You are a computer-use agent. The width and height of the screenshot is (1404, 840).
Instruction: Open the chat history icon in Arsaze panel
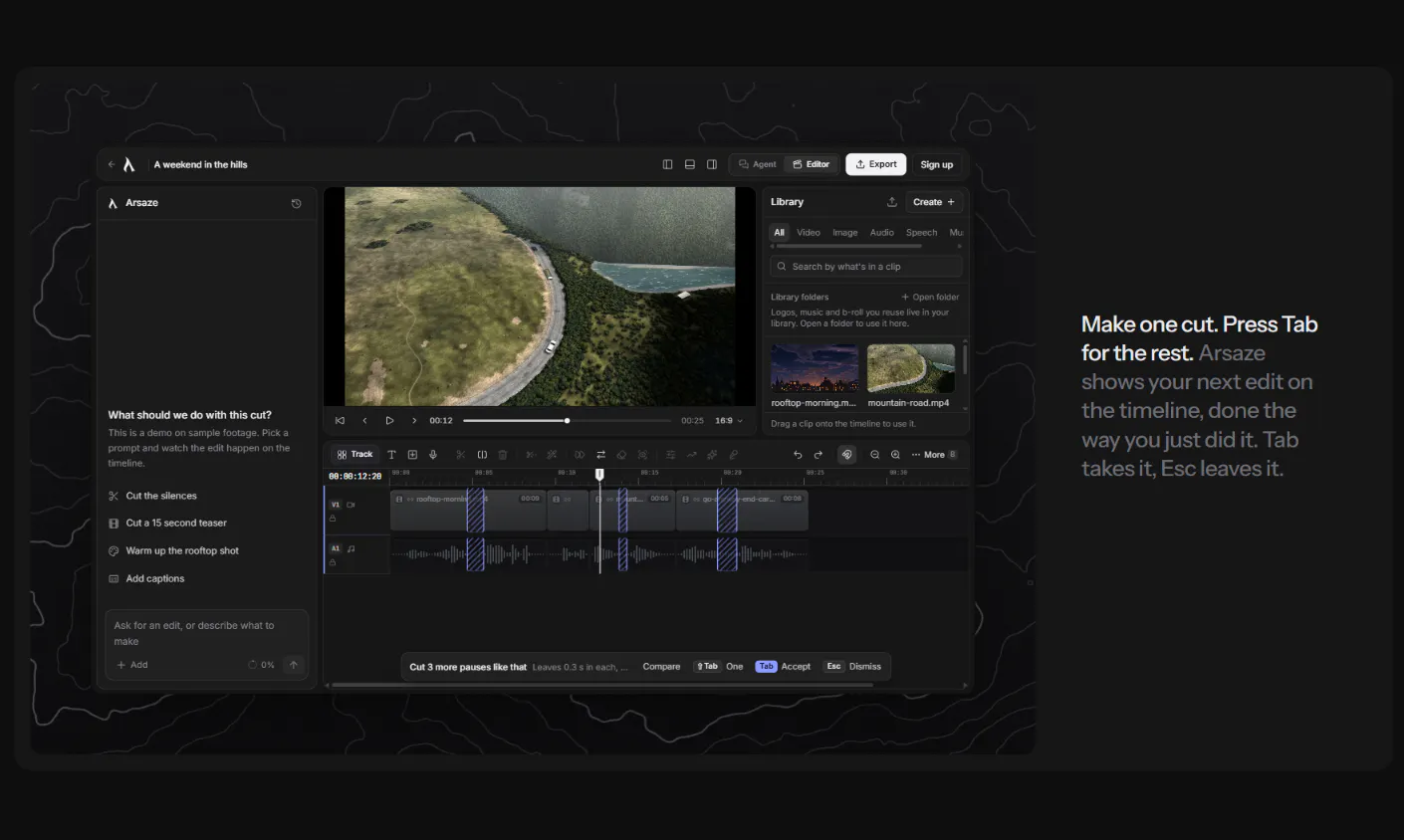click(x=296, y=203)
